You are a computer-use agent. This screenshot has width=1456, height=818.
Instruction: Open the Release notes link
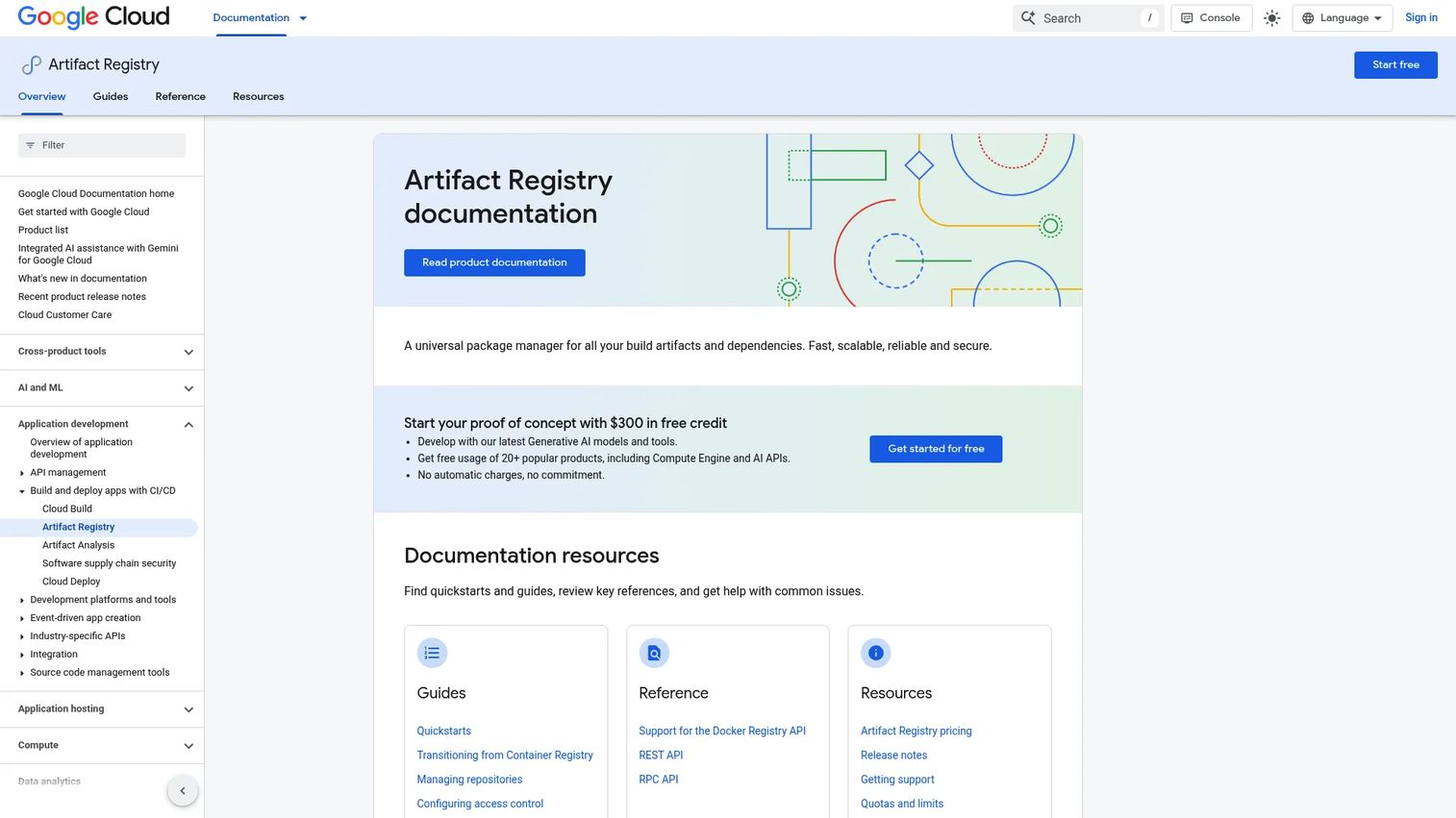[894, 756]
